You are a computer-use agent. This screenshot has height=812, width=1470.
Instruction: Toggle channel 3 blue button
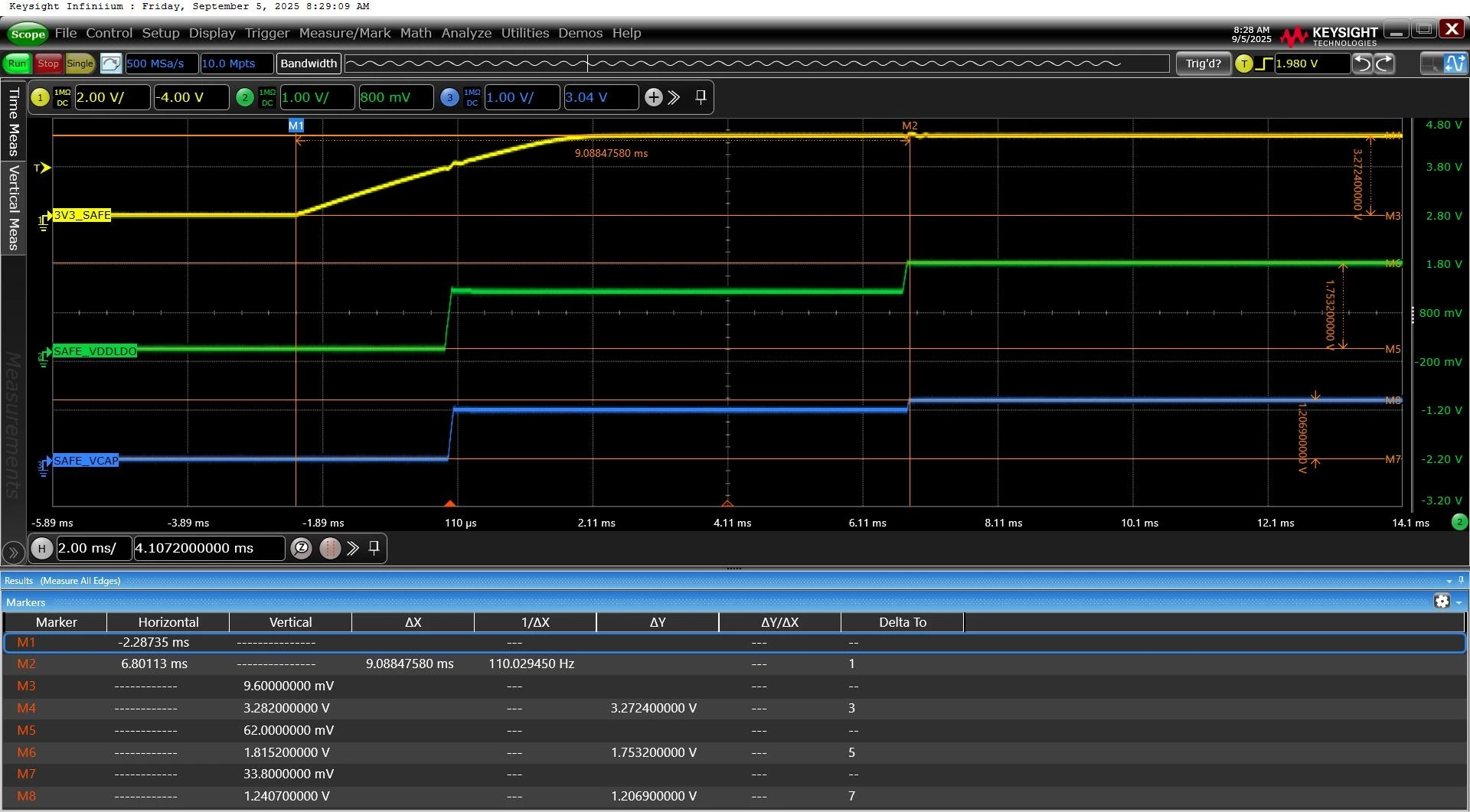coord(449,97)
